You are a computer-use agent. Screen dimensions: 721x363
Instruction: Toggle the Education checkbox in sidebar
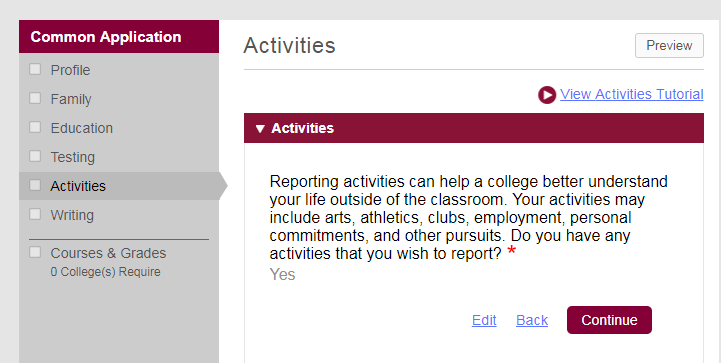point(35,127)
